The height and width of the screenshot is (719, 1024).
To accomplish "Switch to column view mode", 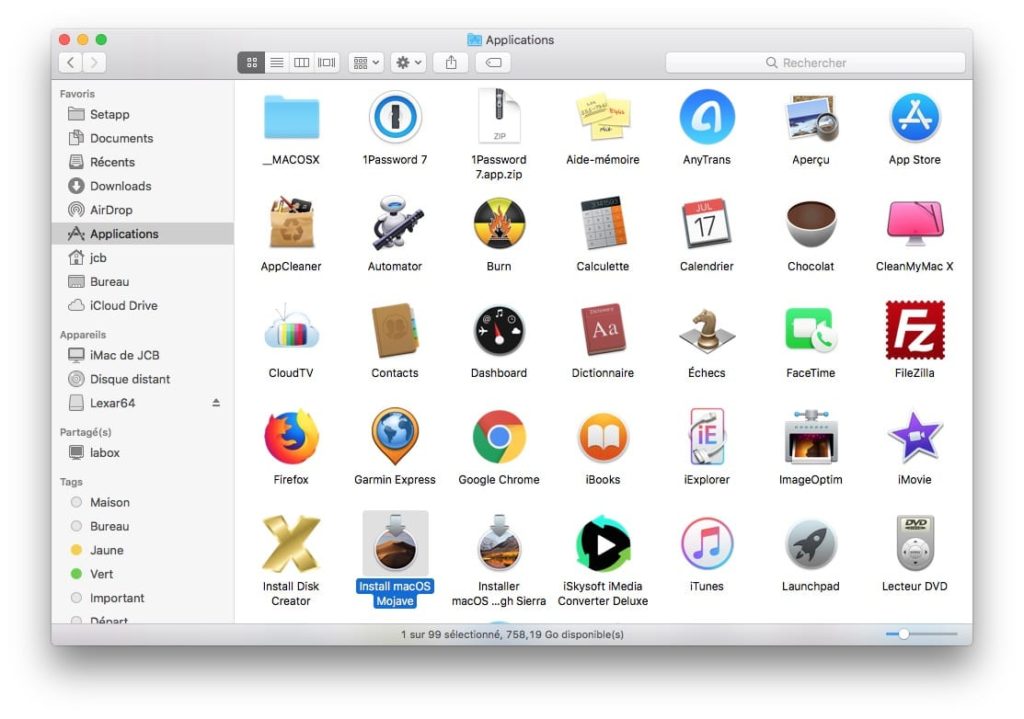I will pyautogui.click(x=302, y=63).
